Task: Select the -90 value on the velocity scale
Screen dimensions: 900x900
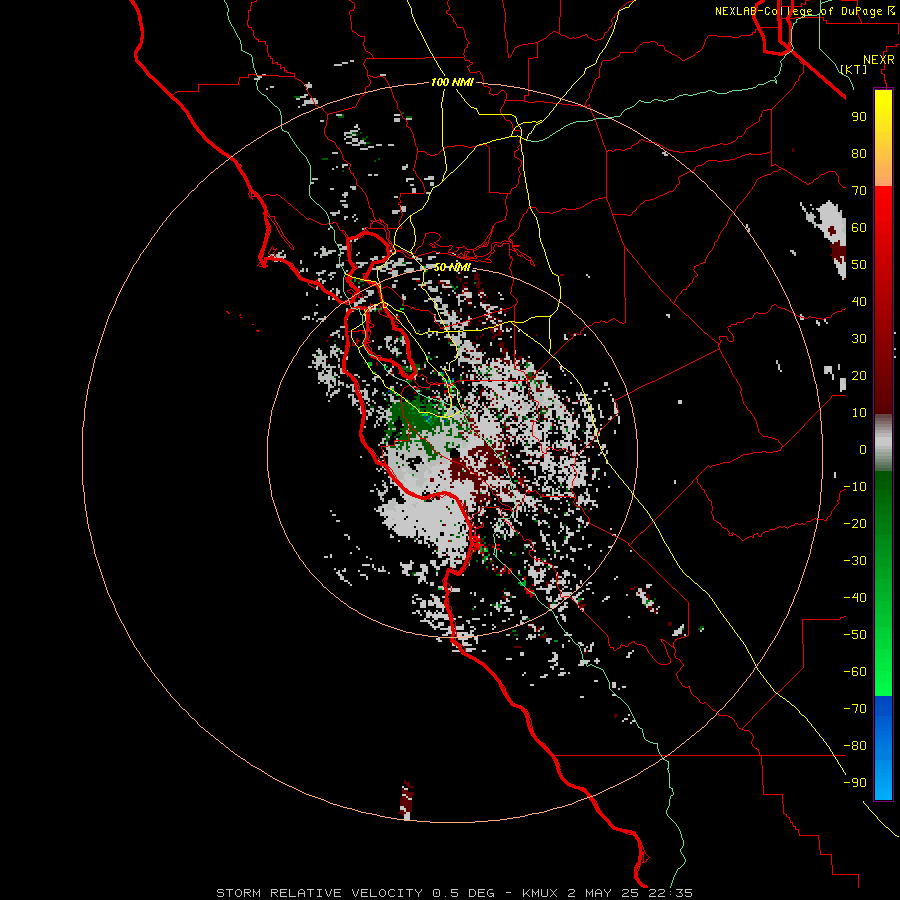Action: pyautogui.click(x=855, y=783)
